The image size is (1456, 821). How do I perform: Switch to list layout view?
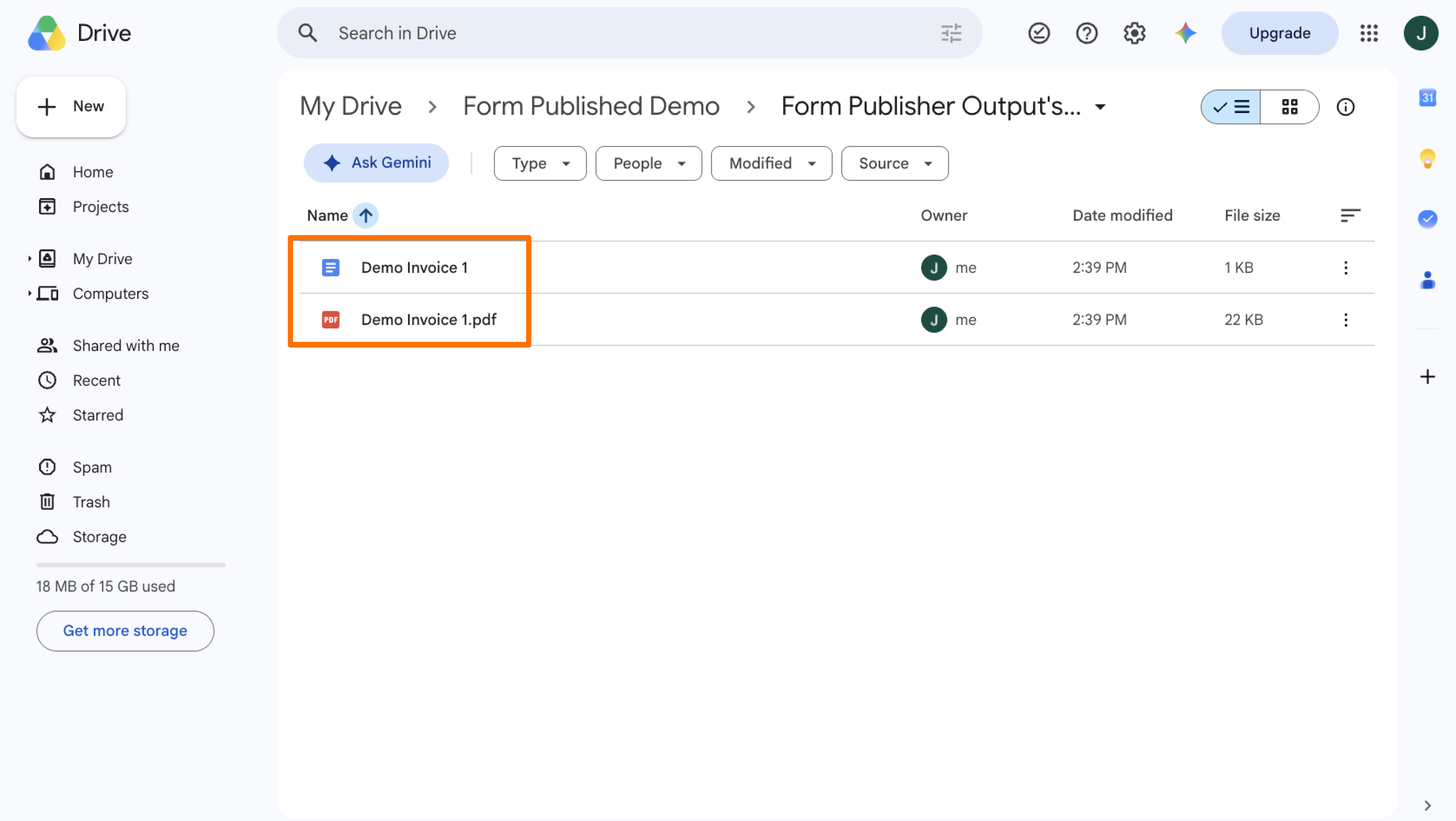(x=1230, y=107)
